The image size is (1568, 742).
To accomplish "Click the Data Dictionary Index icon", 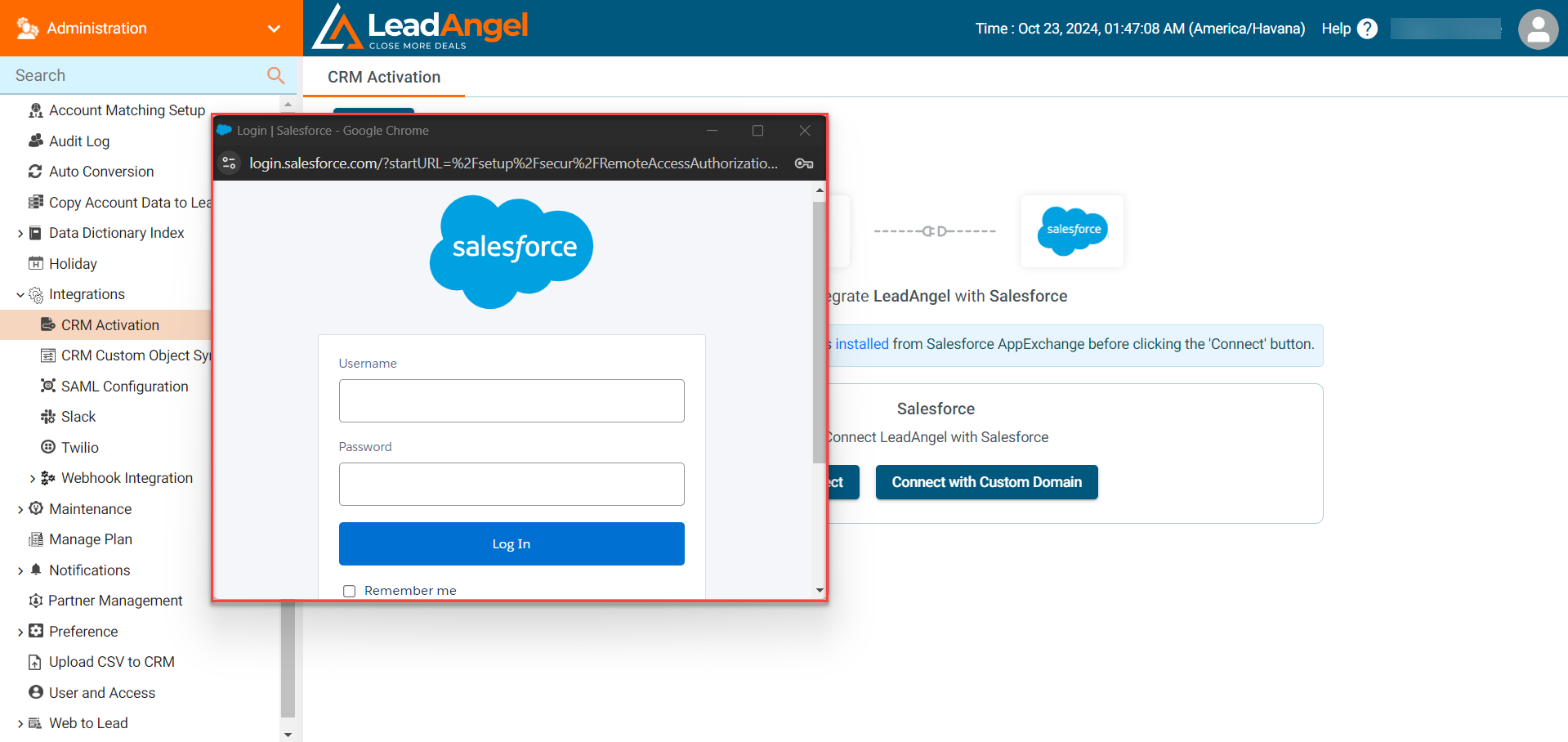I will pyautogui.click(x=35, y=233).
